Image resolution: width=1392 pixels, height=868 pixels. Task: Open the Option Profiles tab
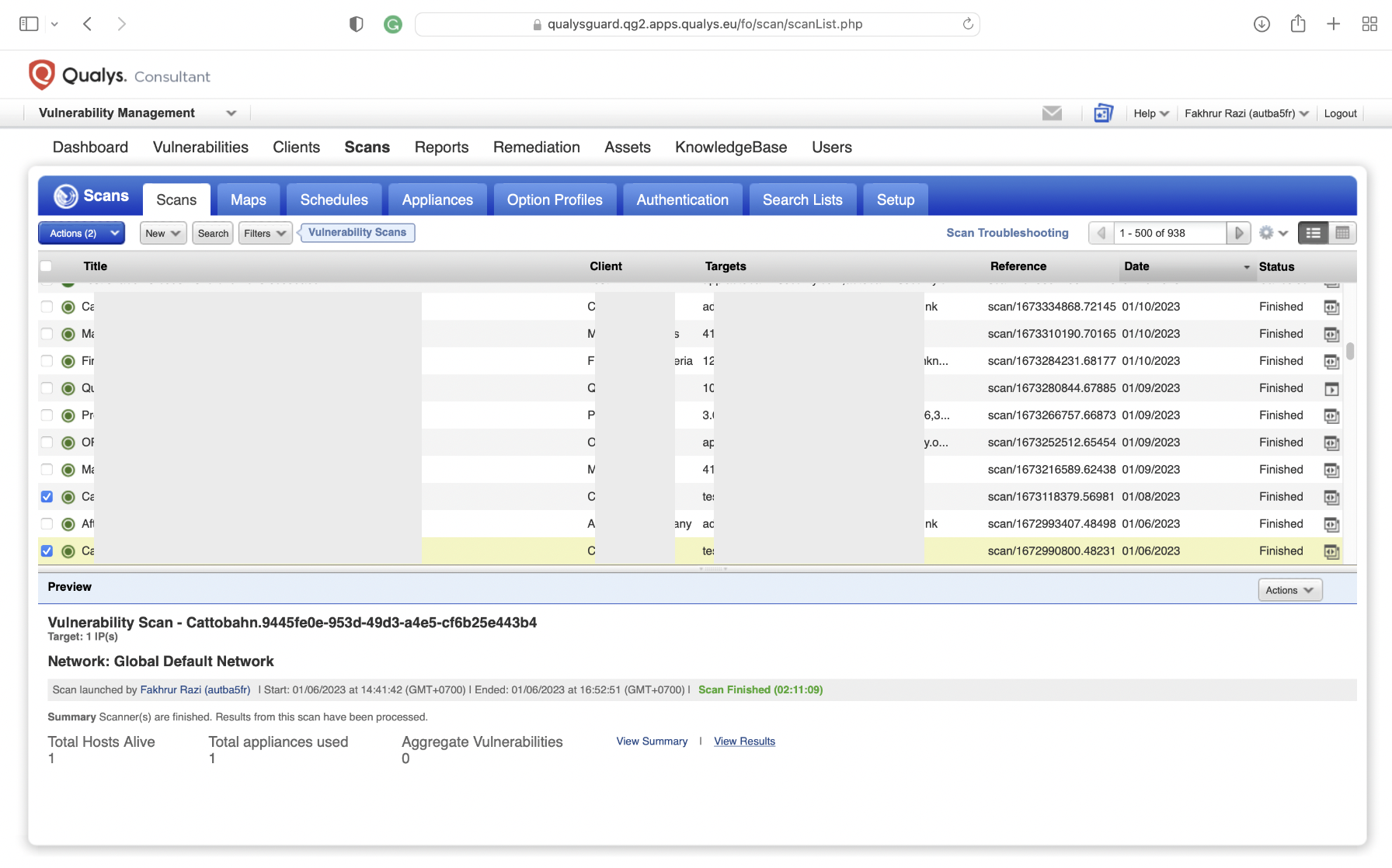555,200
